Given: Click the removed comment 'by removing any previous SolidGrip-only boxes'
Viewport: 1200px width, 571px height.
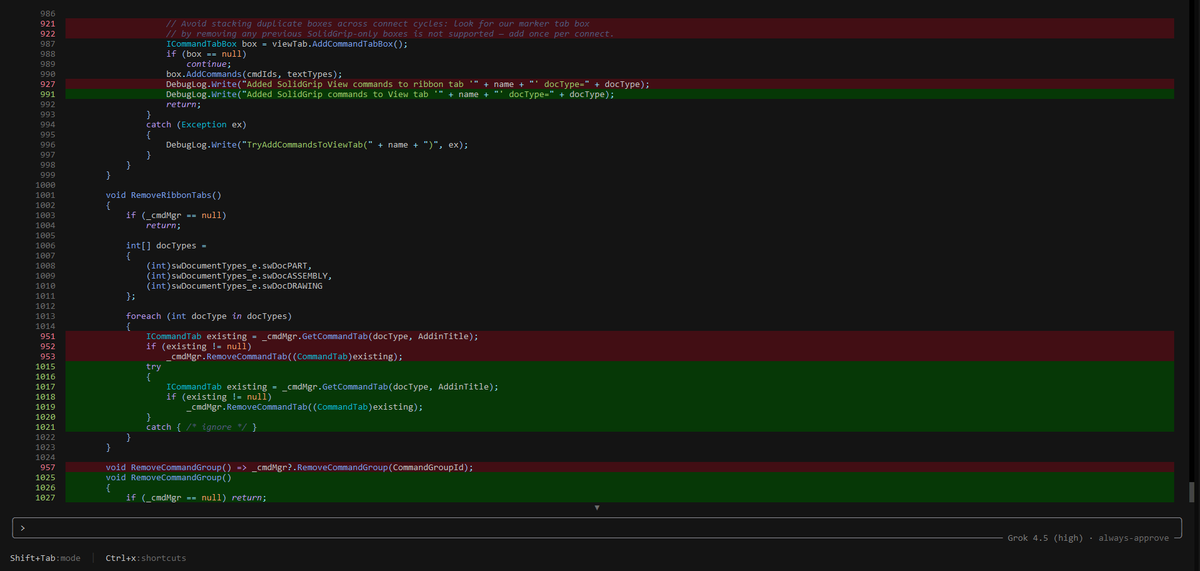Looking at the screenshot, I should coord(390,34).
